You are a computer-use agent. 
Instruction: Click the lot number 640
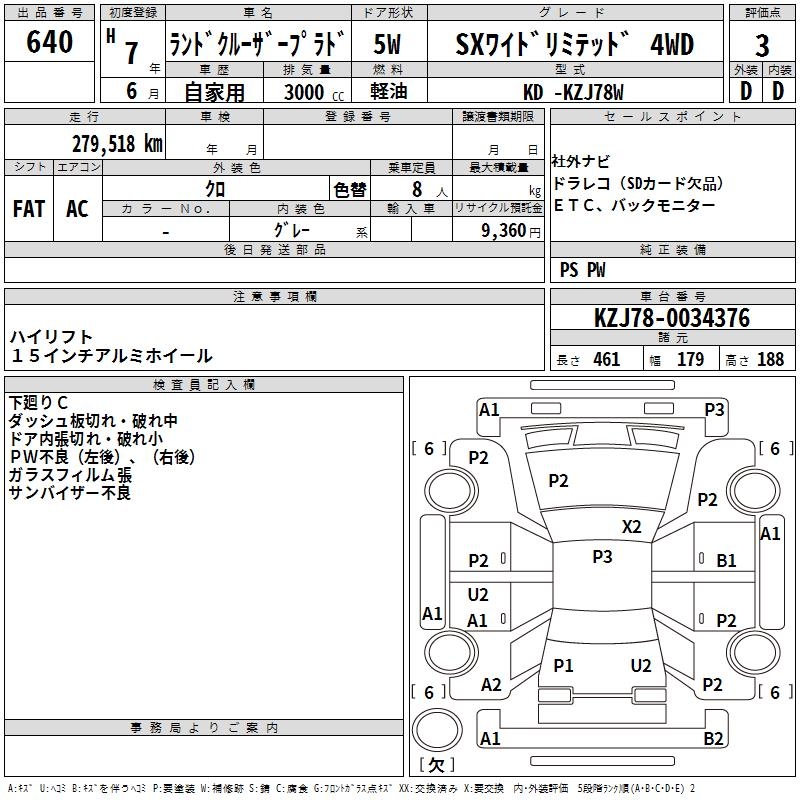pyautogui.click(x=49, y=43)
